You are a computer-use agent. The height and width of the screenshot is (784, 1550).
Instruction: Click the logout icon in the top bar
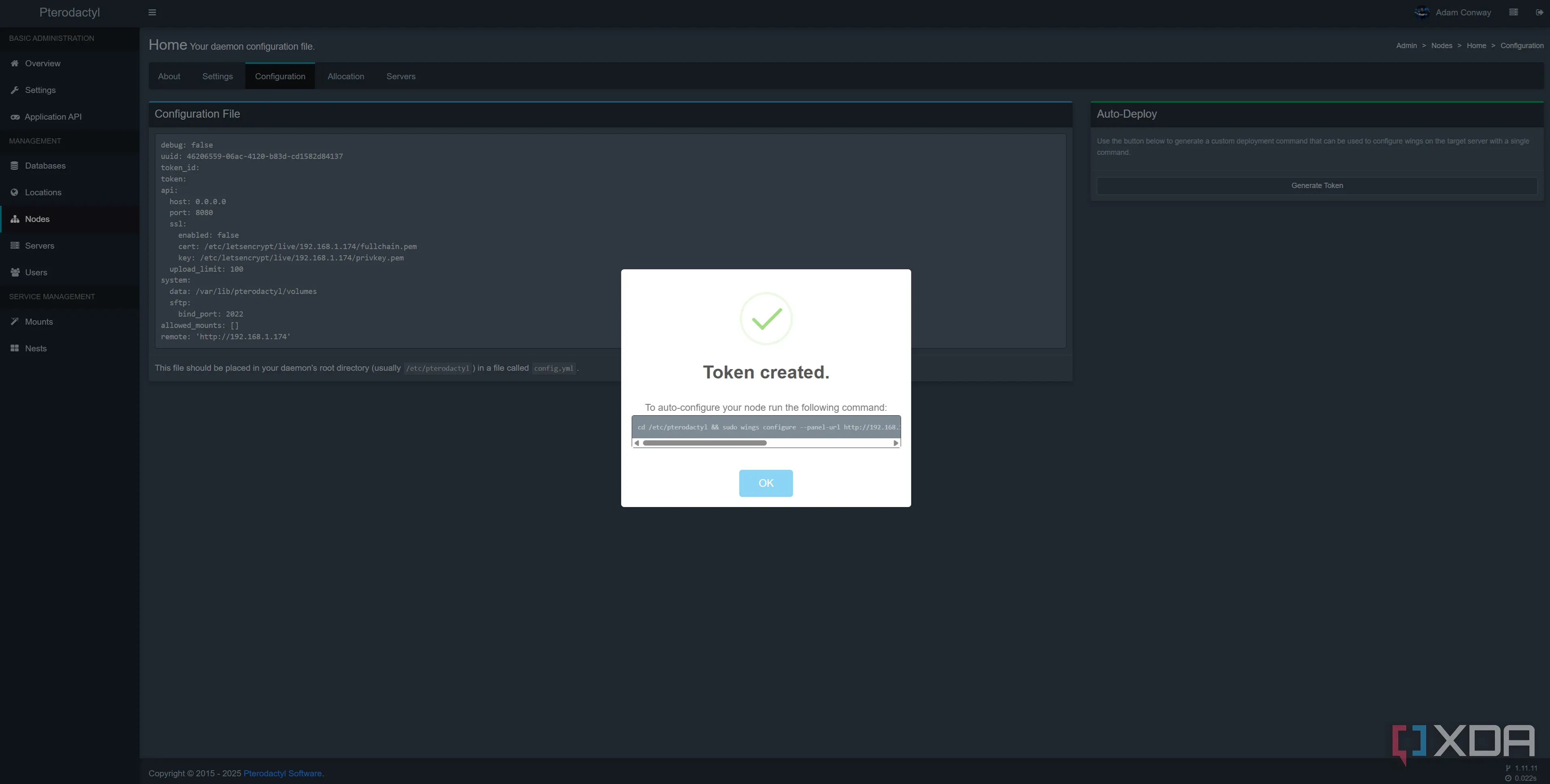point(1539,12)
